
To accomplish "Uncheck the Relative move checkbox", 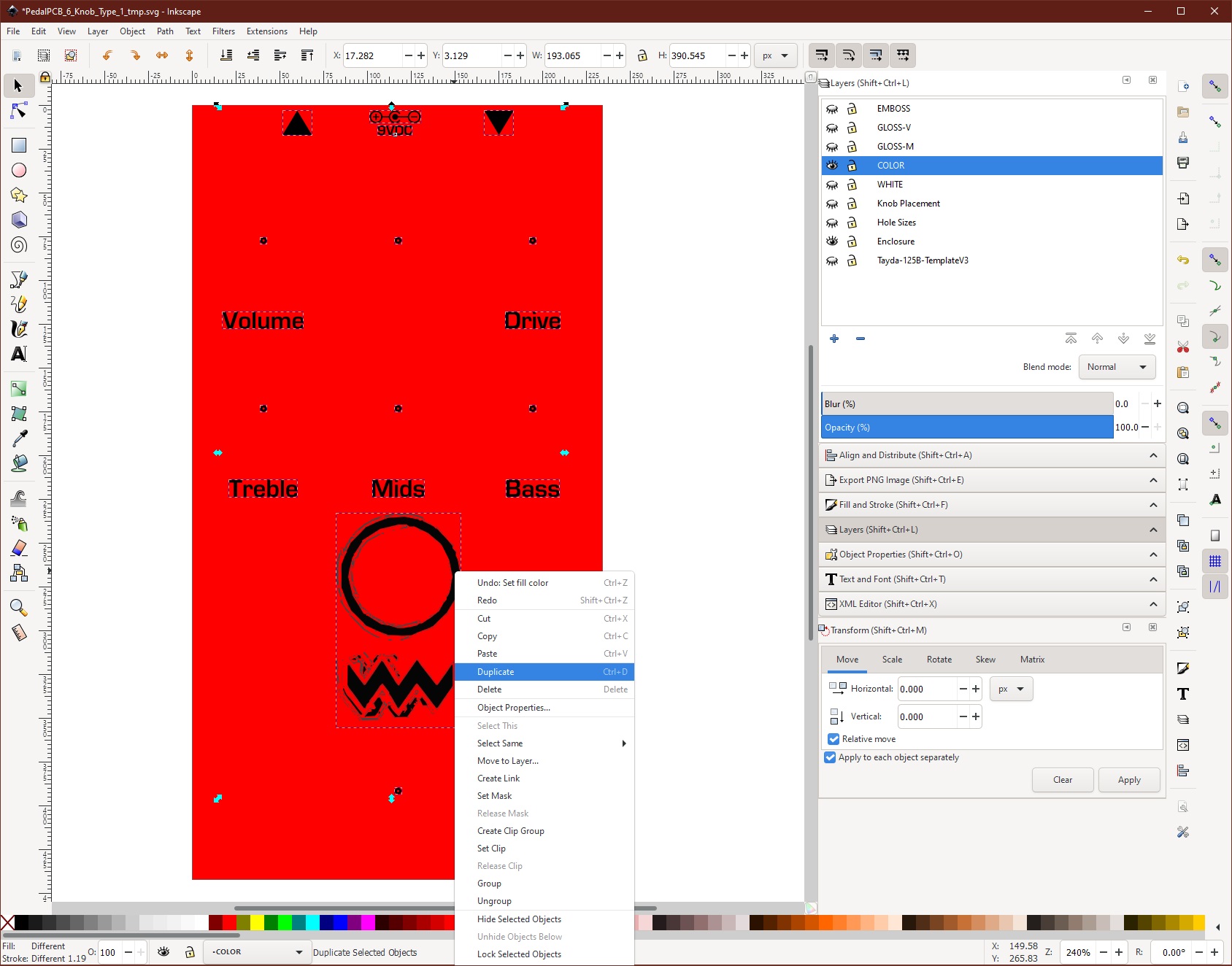I will [833, 739].
